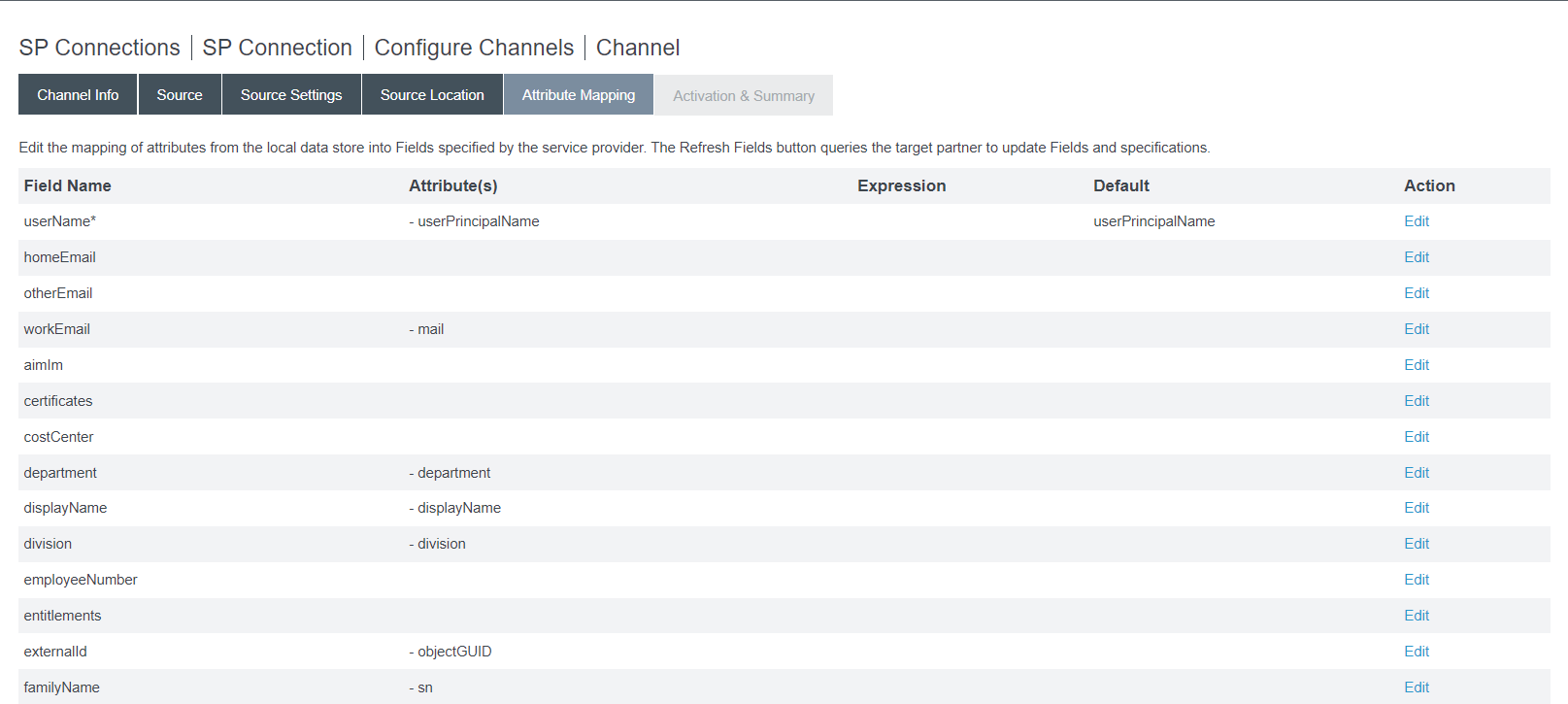
Task: Click the '- department' attribute text
Action: pos(450,473)
